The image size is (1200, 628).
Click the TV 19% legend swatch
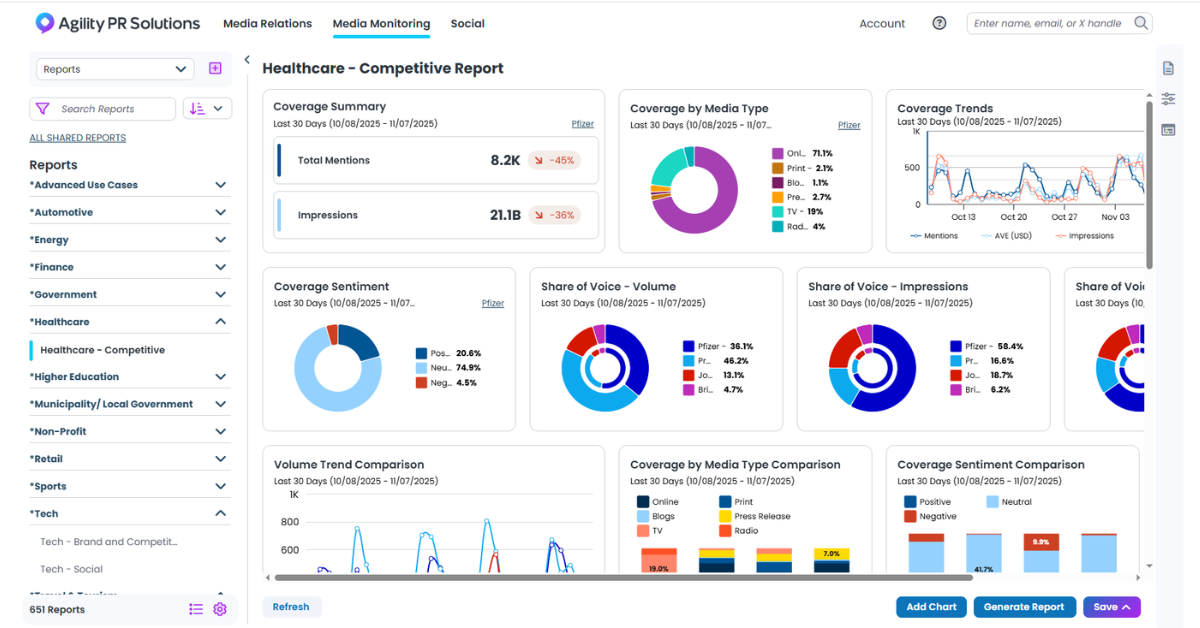pos(777,212)
